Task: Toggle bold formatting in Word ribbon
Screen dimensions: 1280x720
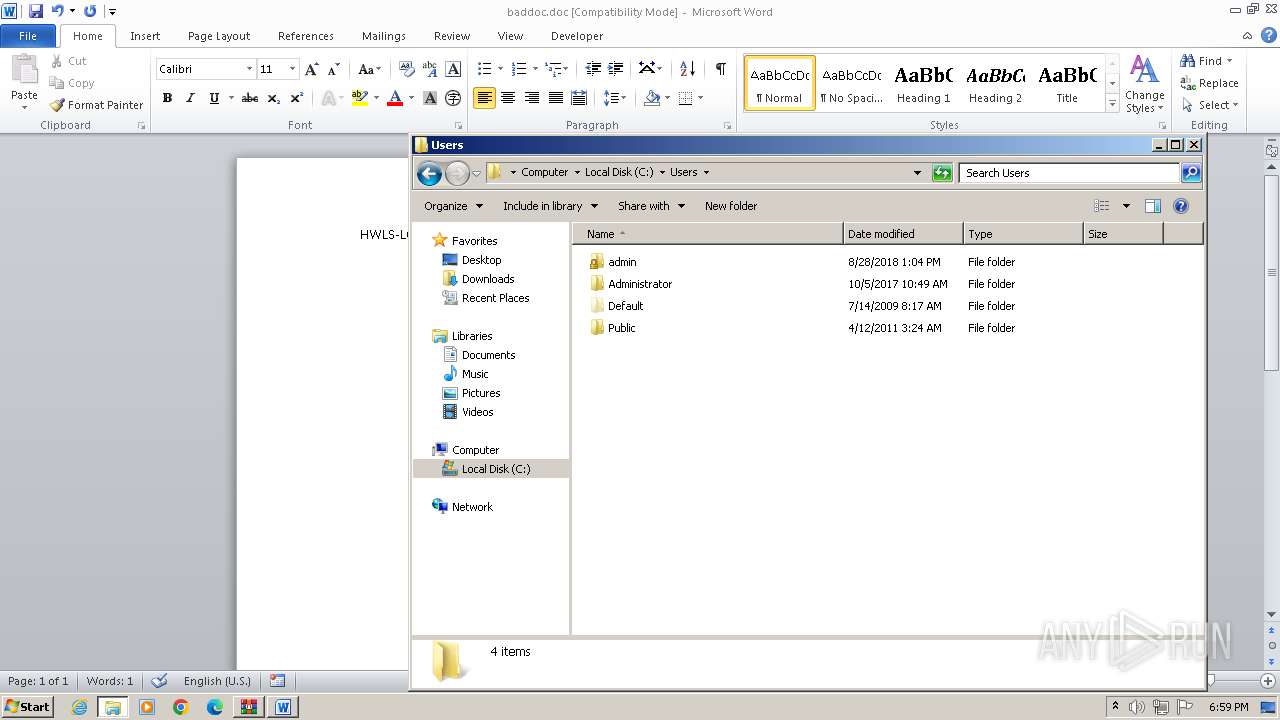Action: click(167, 98)
